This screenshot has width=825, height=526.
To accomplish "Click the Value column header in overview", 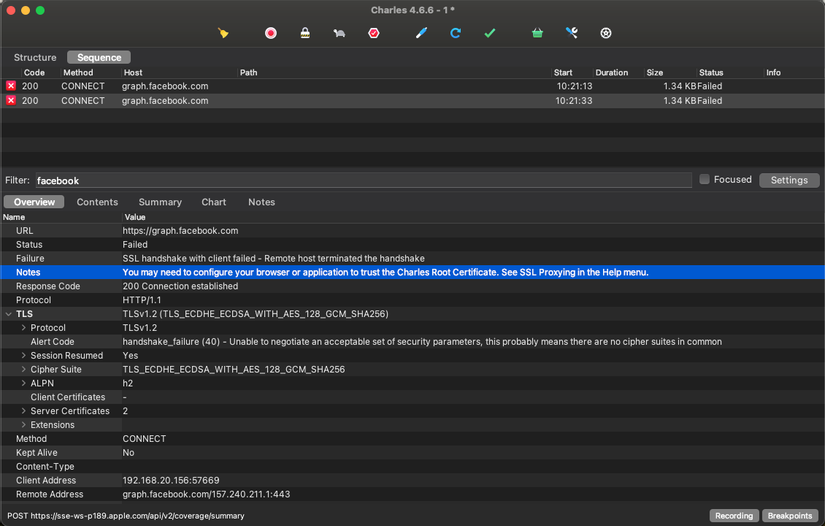I will (135, 217).
